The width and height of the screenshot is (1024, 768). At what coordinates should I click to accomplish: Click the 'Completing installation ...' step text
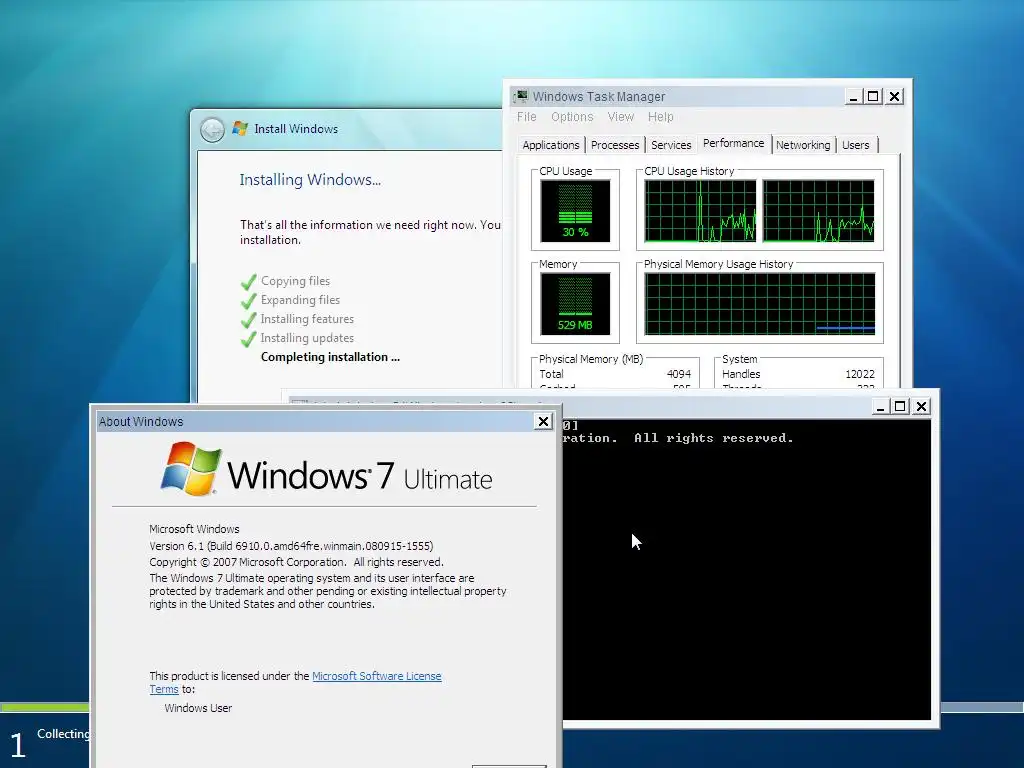click(x=330, y=357)
